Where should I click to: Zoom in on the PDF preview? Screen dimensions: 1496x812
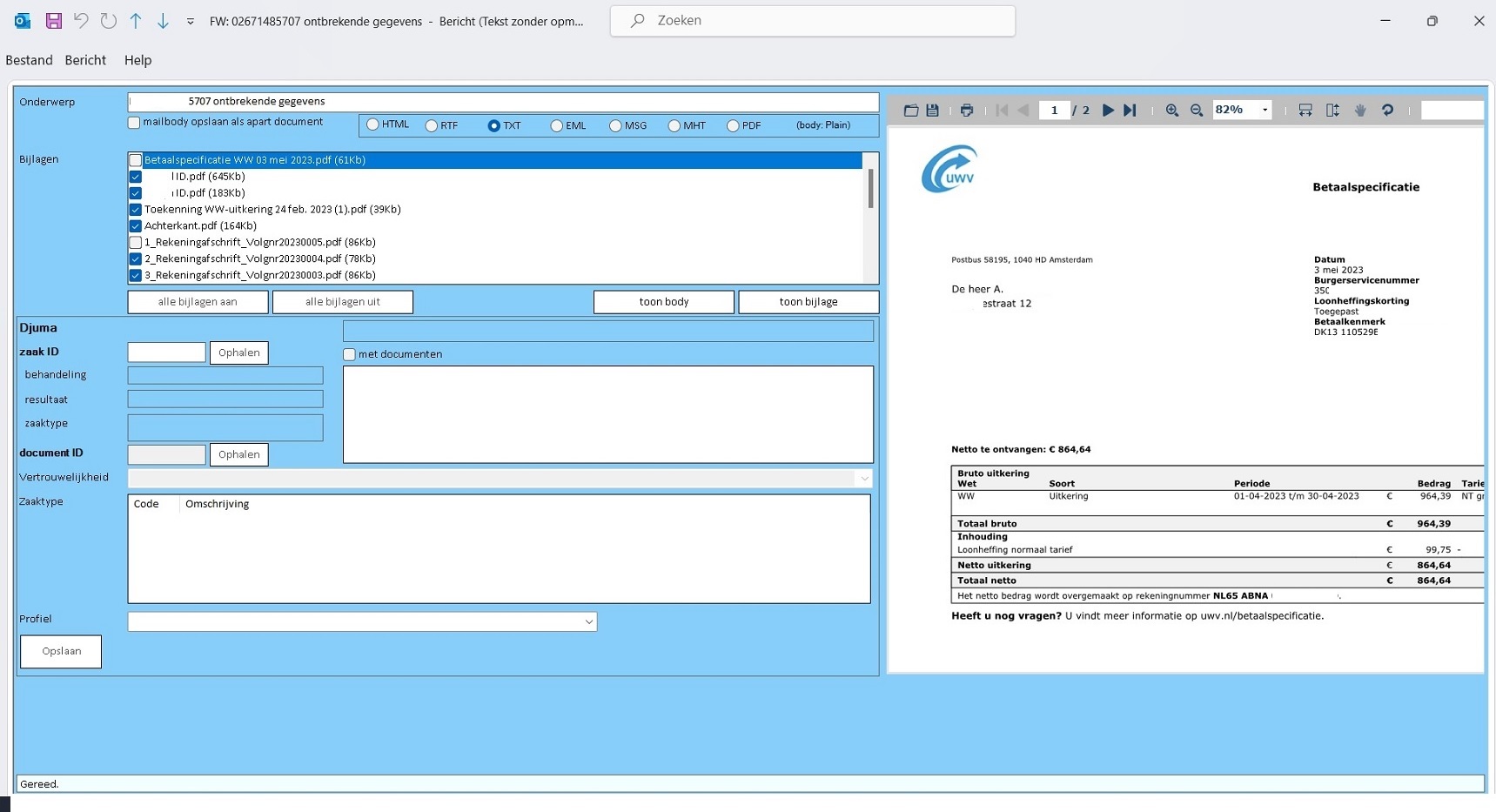pos(1172,111)
